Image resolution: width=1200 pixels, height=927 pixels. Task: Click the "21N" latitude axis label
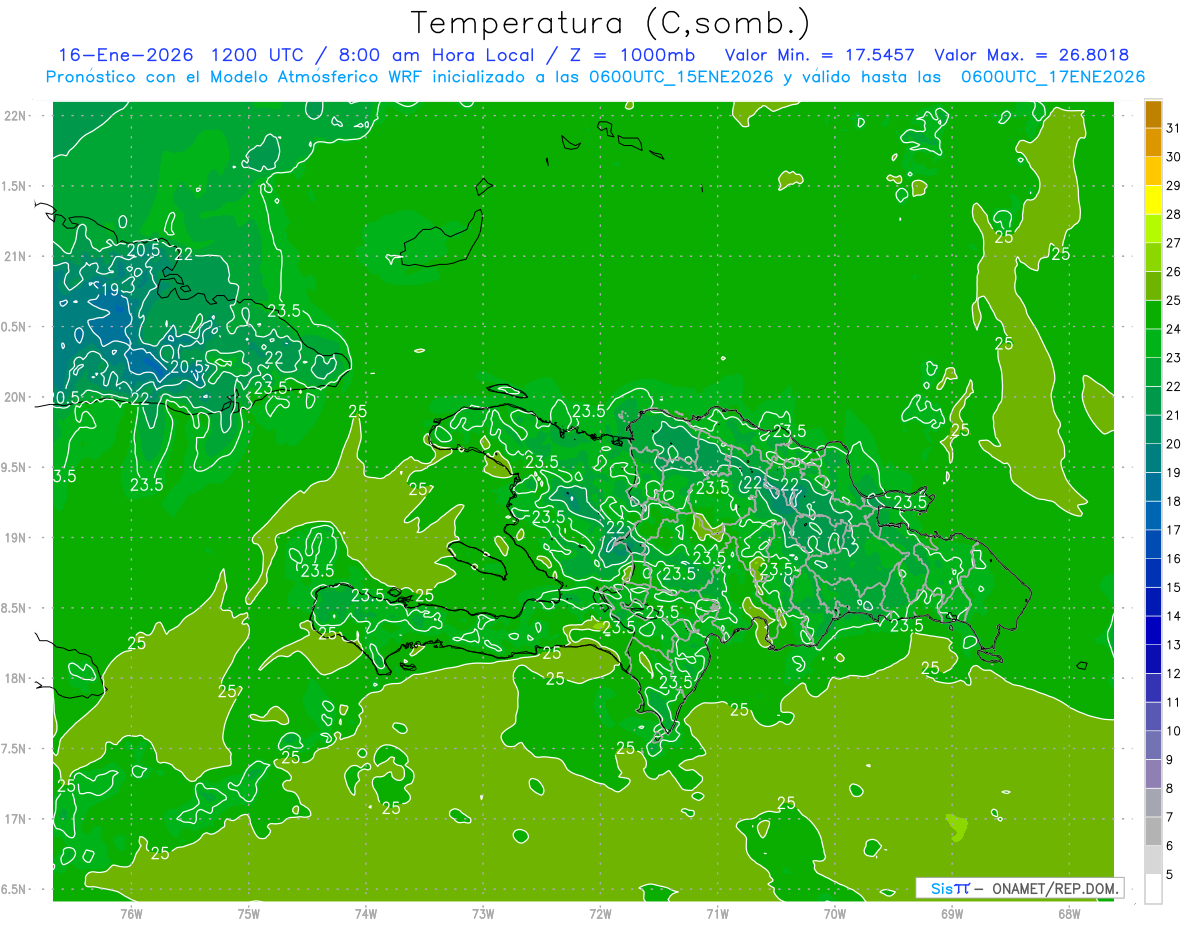click(16, 257)
